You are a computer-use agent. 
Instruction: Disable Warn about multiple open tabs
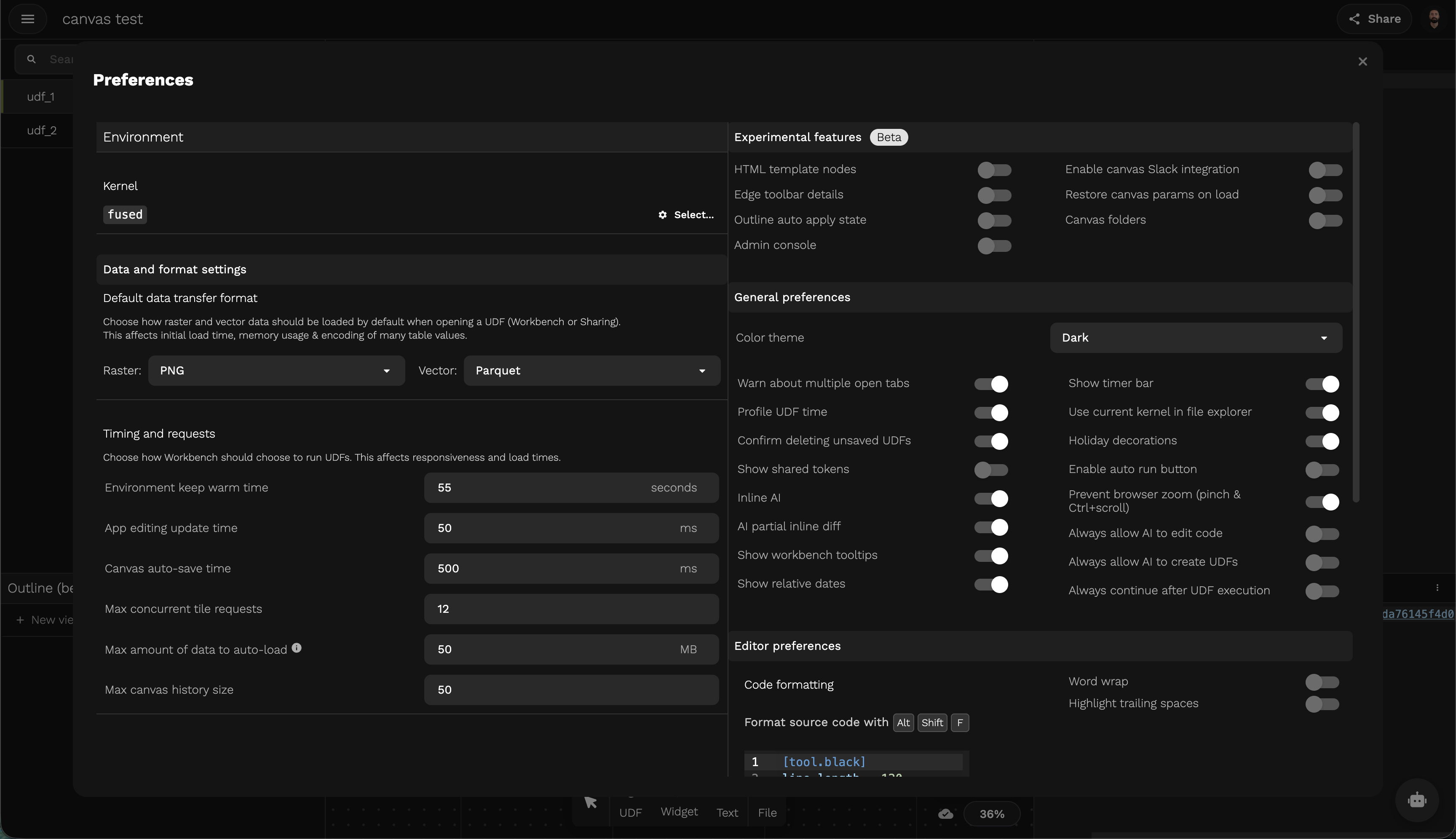(x=991, y=385)
